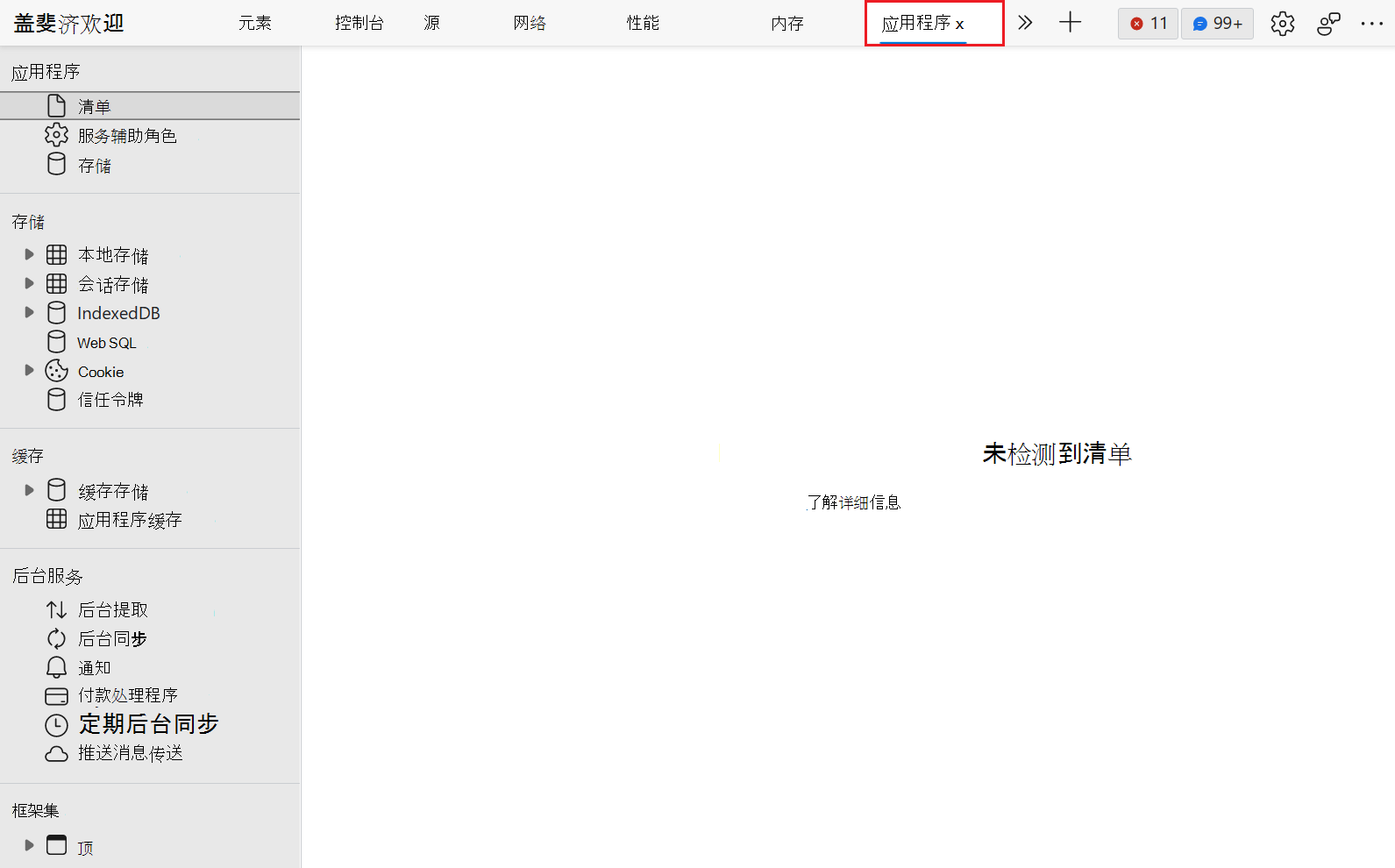Click the 后台提取 up-down arrows icon

pyautogui.click(x=56, y=609)
